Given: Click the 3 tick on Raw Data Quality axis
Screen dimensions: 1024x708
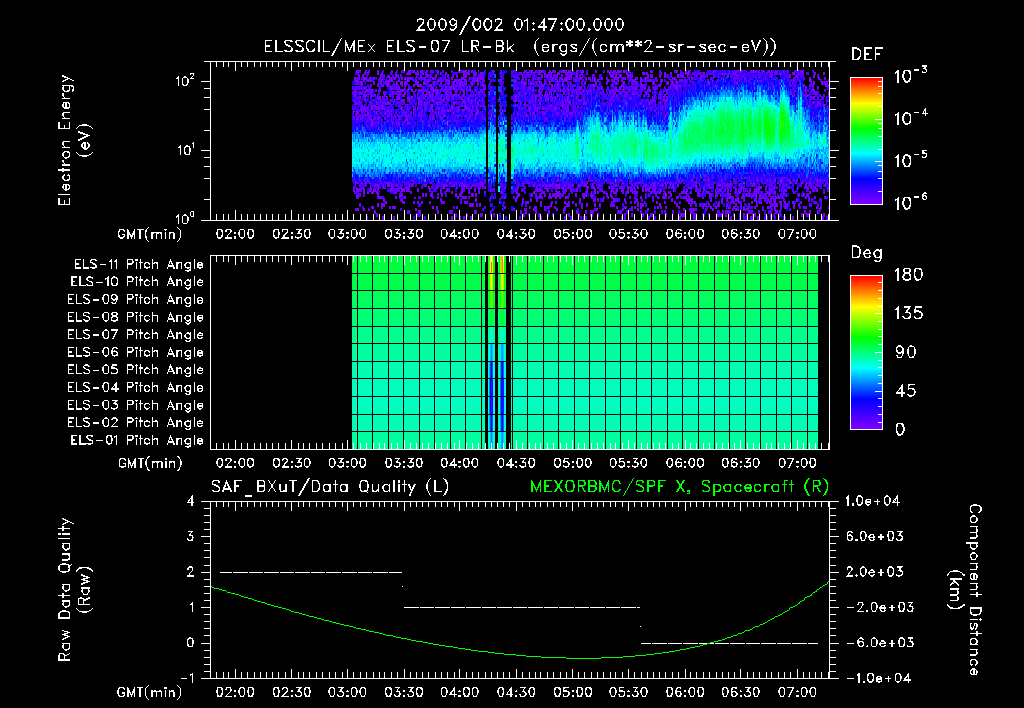Looking at the screenshot, I should pos(191,537).
